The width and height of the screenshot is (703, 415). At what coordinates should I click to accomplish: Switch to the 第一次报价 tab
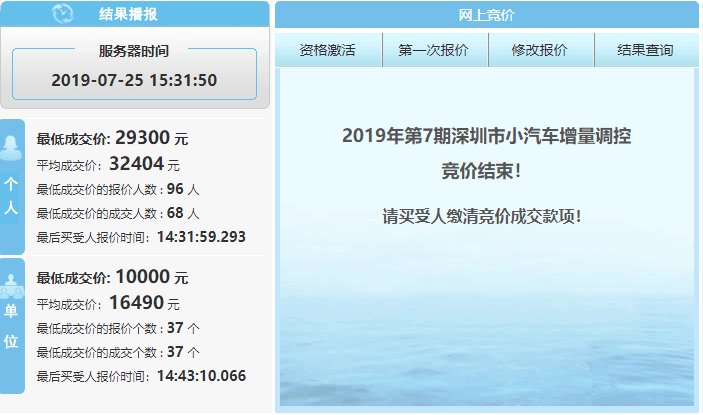click(433, 50)
